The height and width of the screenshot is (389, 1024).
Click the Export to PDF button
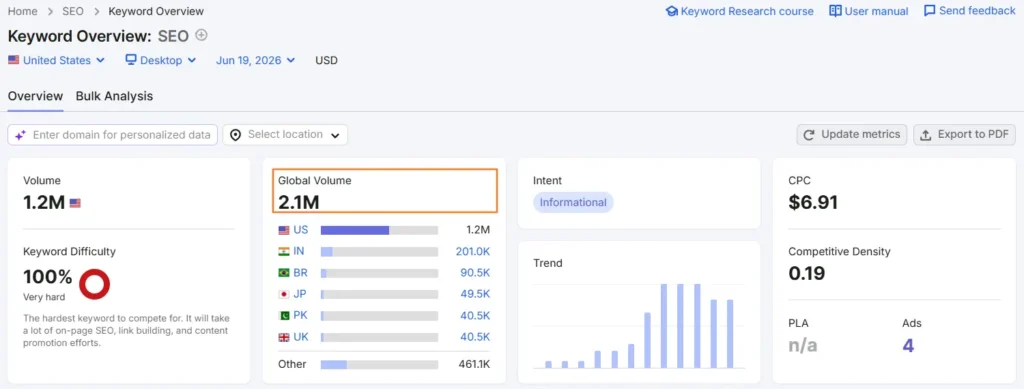click(x=965, y=135)
